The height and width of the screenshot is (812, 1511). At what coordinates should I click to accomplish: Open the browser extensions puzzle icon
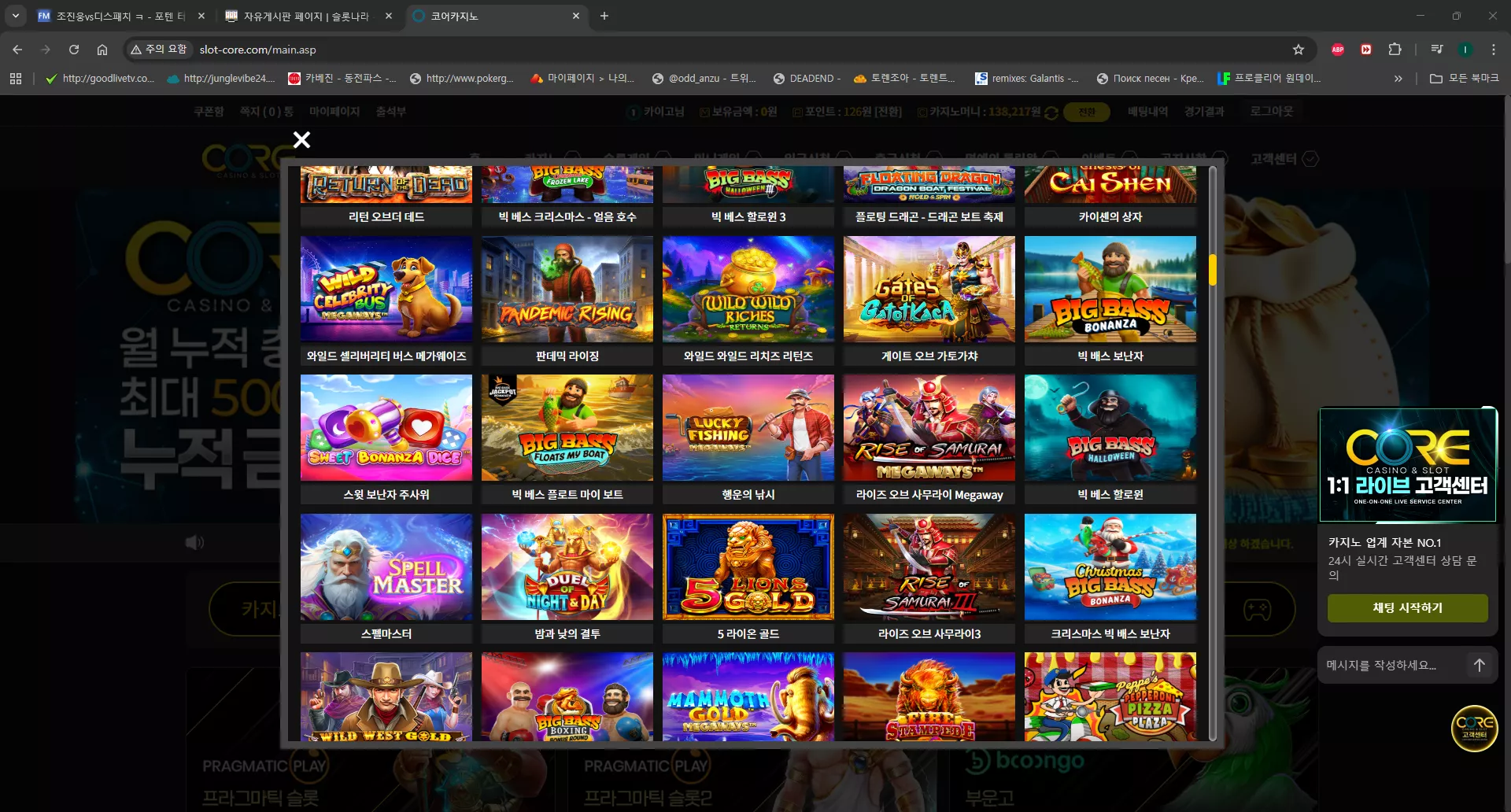coord(1395,50)
